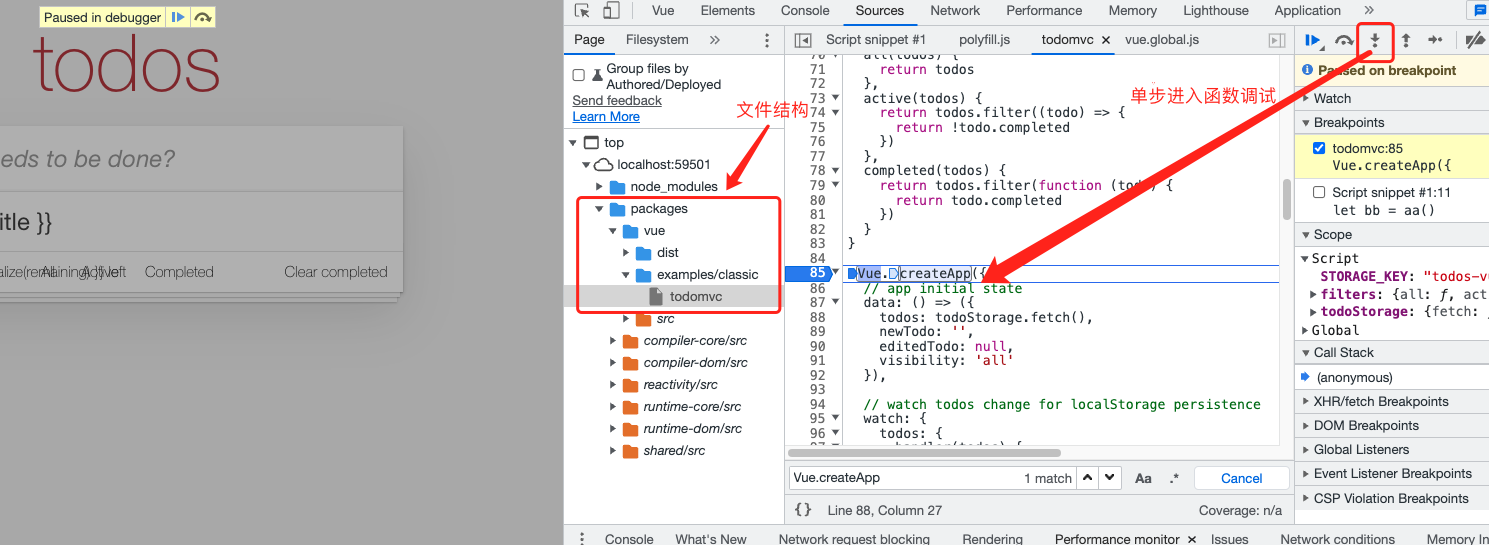Screen dimensions: 1489x545
Task: Switch to Filesystem navigator tab
Action: pos(657,40)
